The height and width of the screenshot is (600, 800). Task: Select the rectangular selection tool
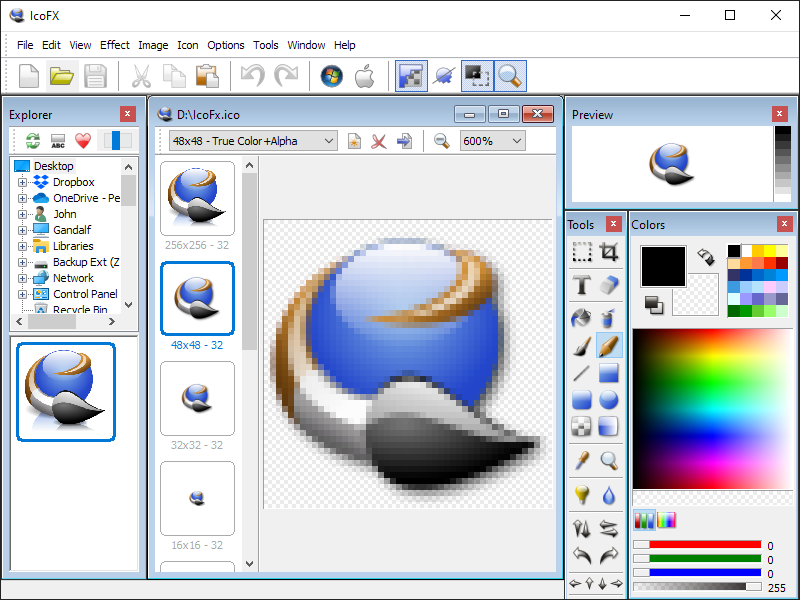pyautogui.click(x=581, y=253)
